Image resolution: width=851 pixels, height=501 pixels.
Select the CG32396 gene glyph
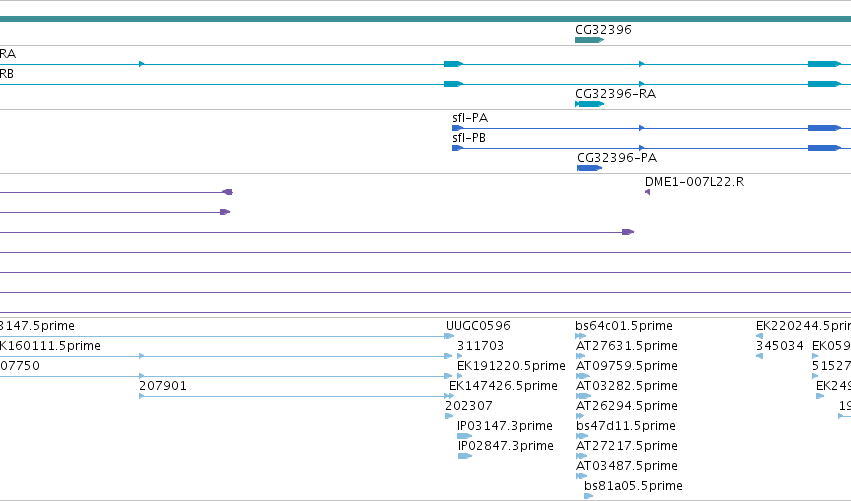[x=589, y=40]
